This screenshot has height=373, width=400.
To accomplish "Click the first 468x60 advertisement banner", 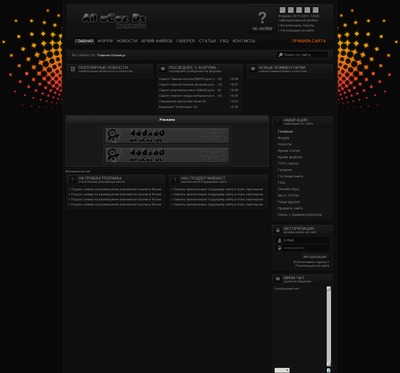I will 167,136.
